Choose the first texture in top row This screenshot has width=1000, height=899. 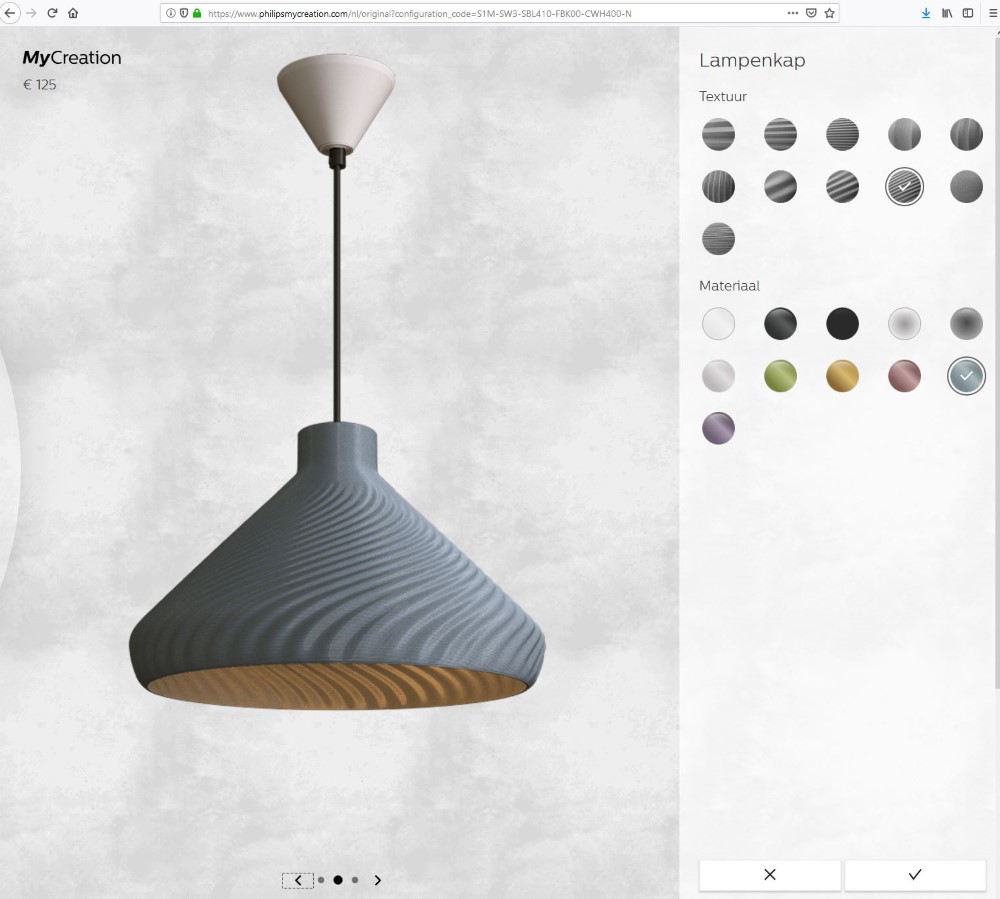(x=718, y=134)
